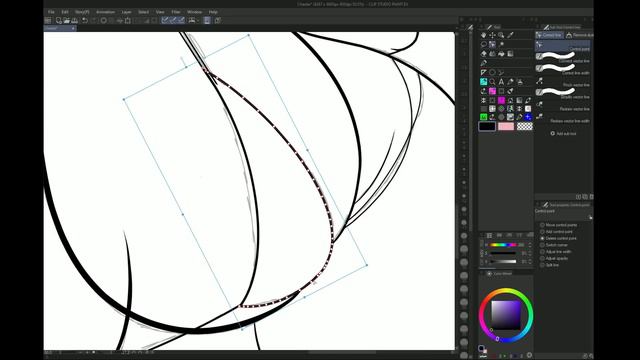Open the Filter menu
The height and width of the screenshot is (360, 640).
tap(176, 12)
